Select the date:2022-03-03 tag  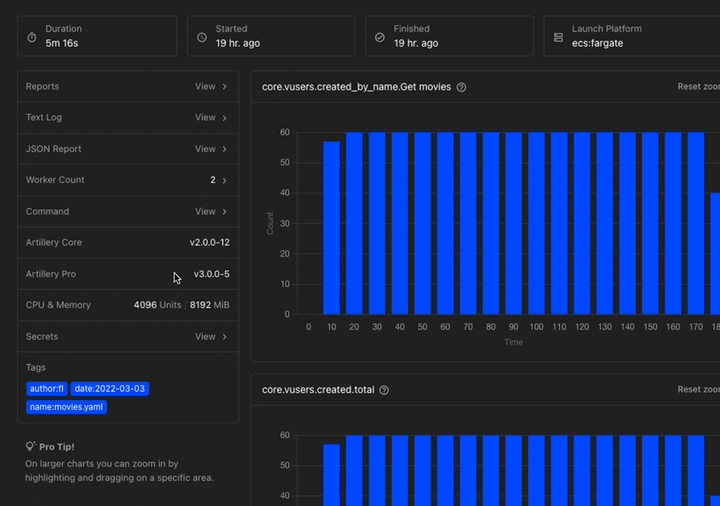click(110, 389)
